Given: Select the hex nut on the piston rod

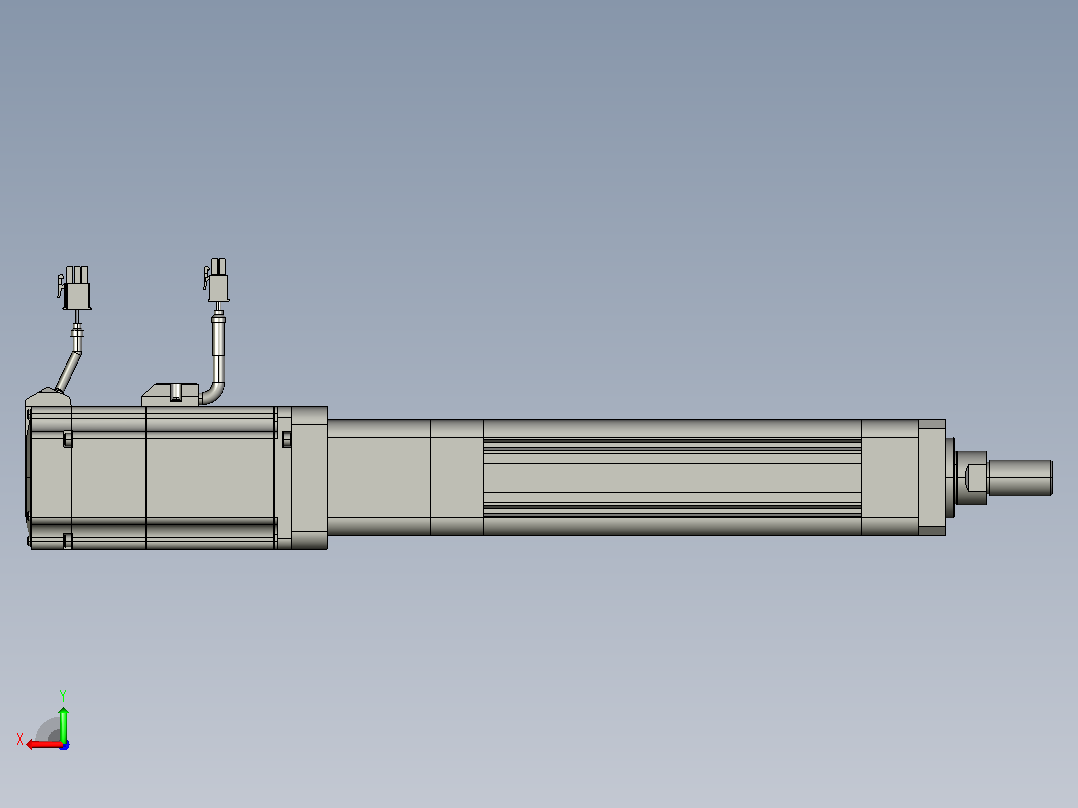Looking at the screenshot, I should pyautogui.click(x=971, y=477).
